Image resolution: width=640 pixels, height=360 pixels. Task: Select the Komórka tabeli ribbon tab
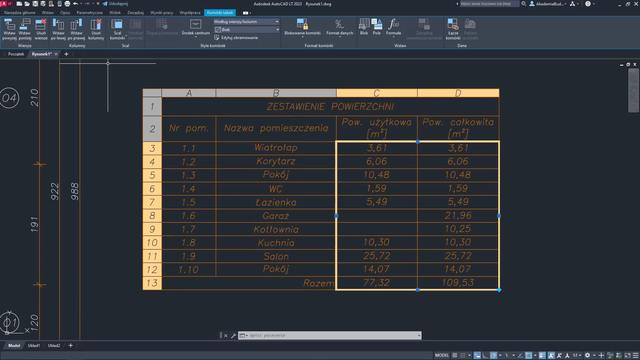220,13
